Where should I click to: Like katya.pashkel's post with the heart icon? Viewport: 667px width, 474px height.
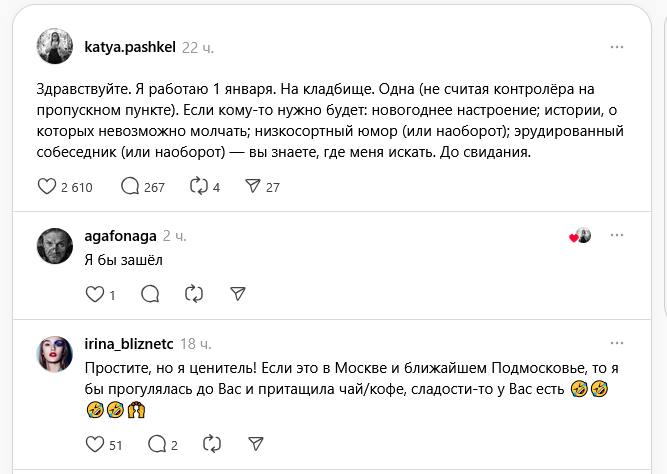coord(46,187)
